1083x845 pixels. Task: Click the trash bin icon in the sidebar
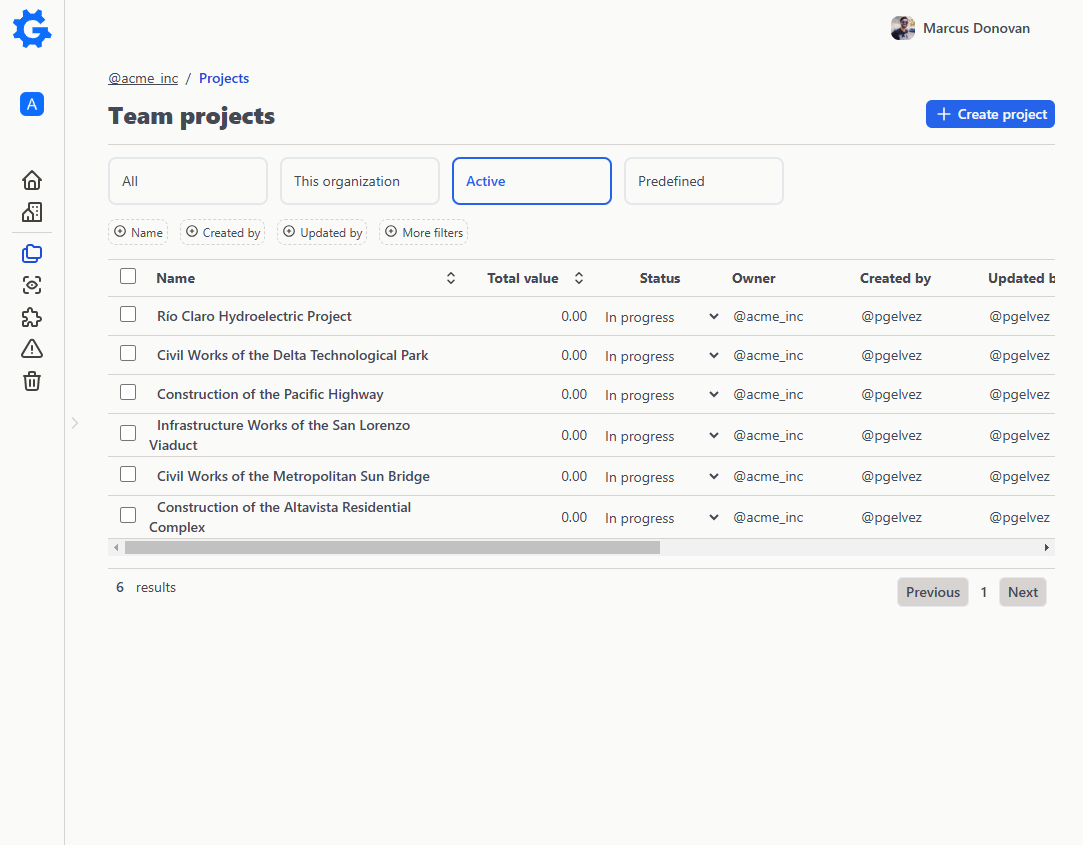31,381
